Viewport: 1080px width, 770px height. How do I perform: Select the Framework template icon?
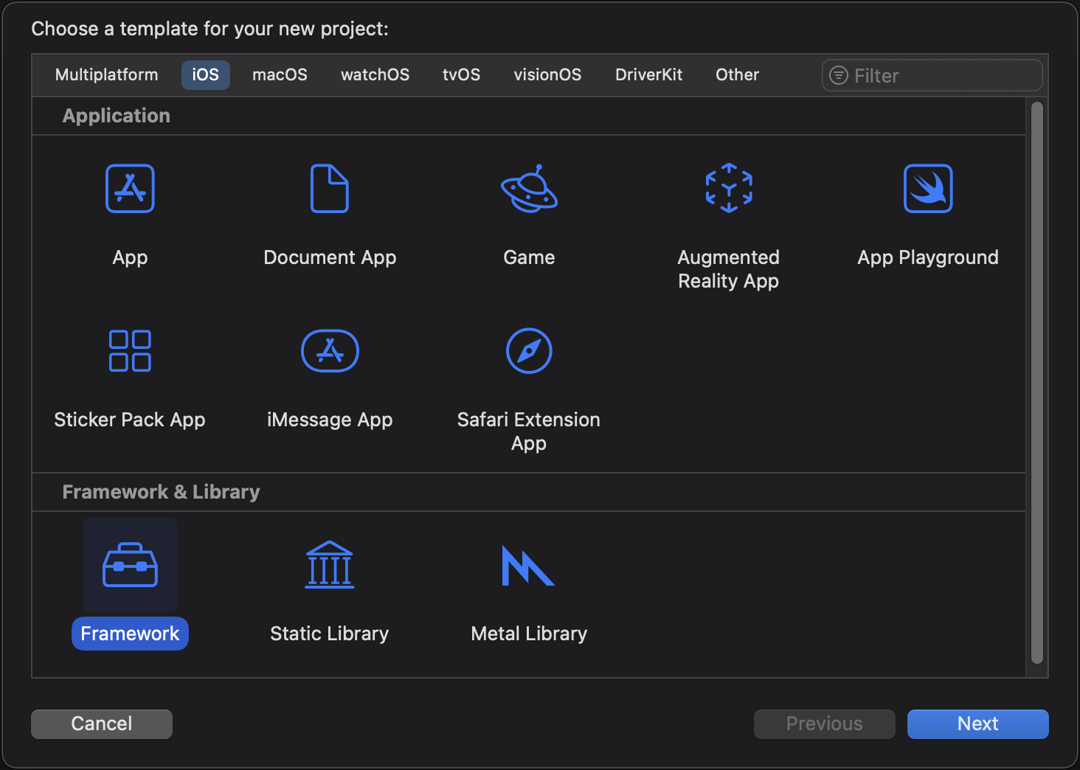coord(130,565)
